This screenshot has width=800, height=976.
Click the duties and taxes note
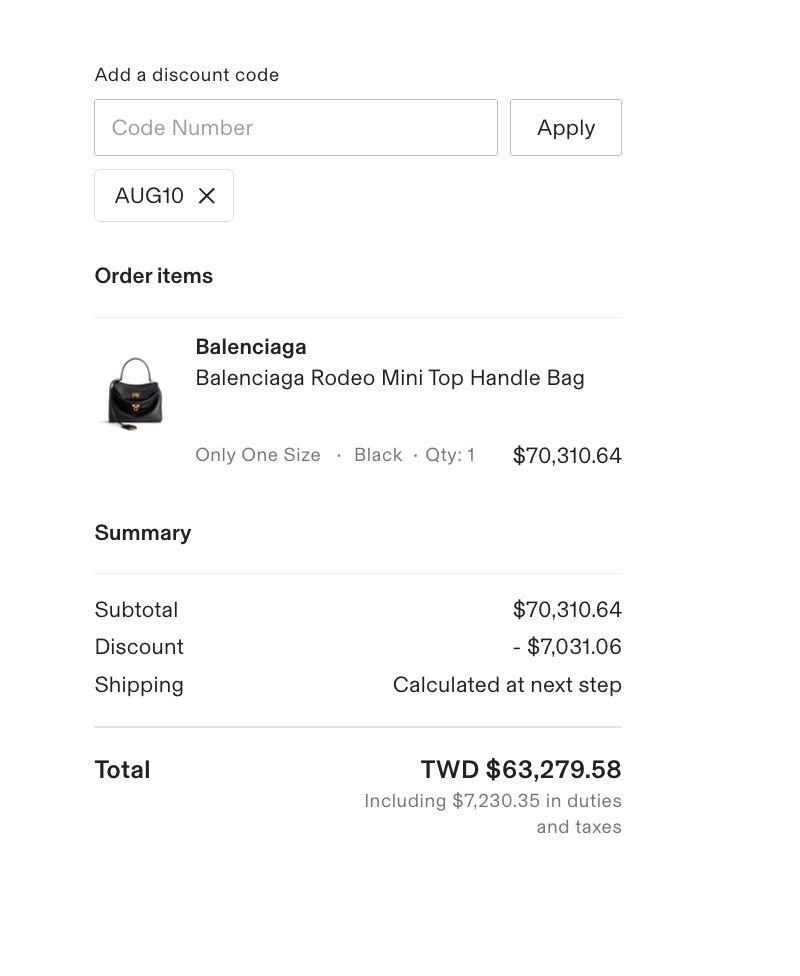(x=492, y=814)
